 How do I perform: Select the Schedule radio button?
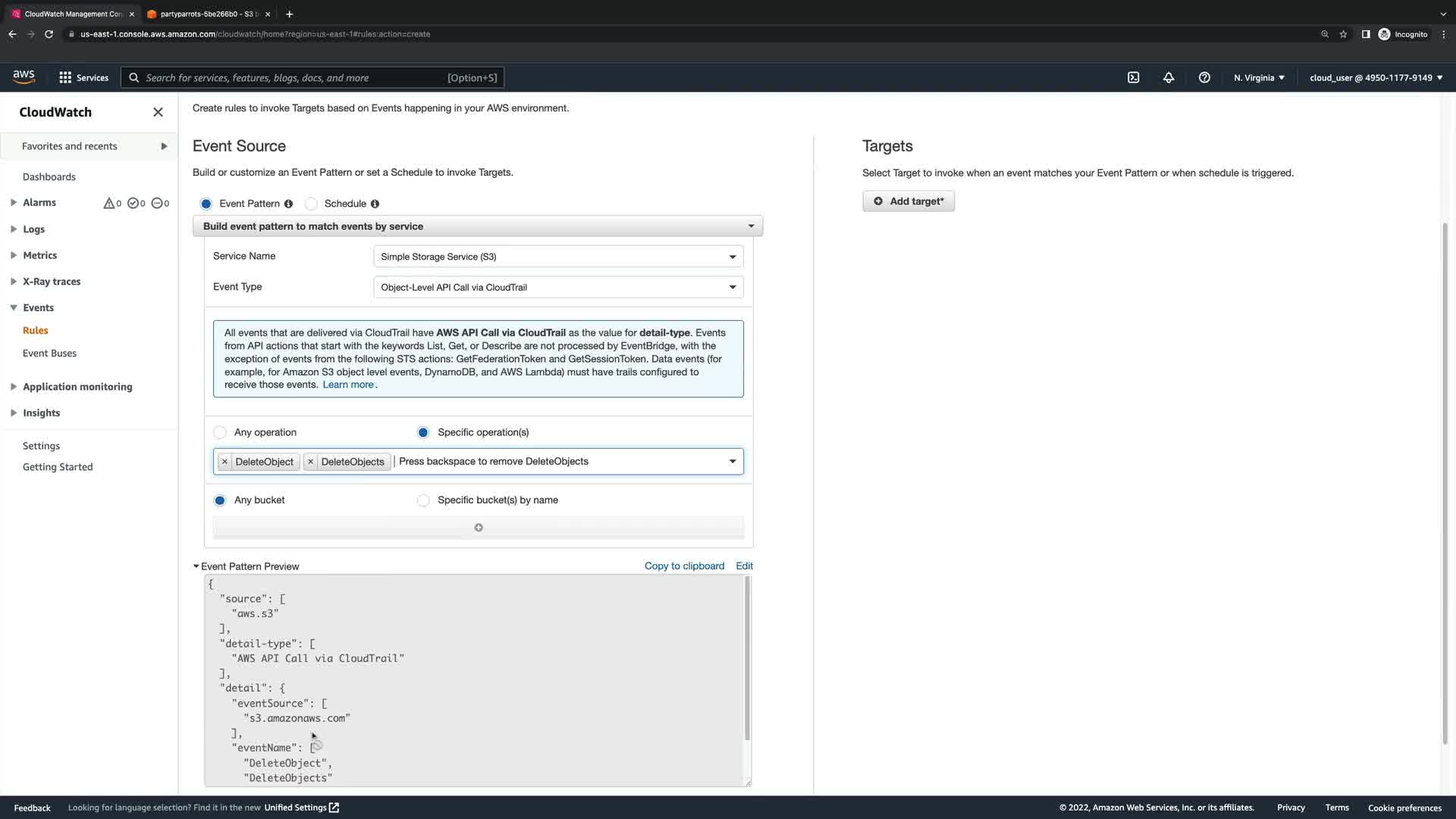pos(311,204)
